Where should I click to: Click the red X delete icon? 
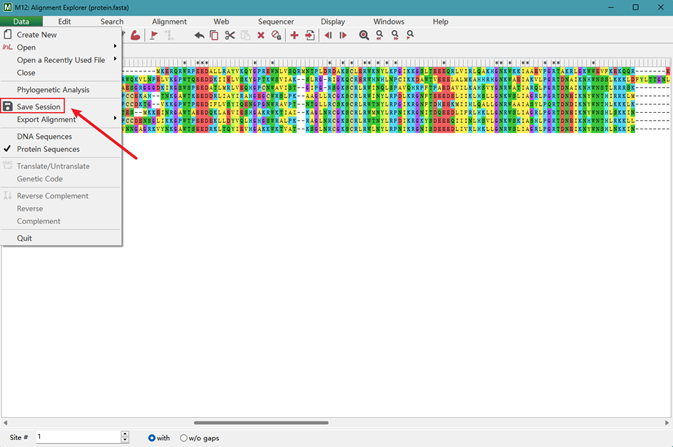click(x=261, y=35)
